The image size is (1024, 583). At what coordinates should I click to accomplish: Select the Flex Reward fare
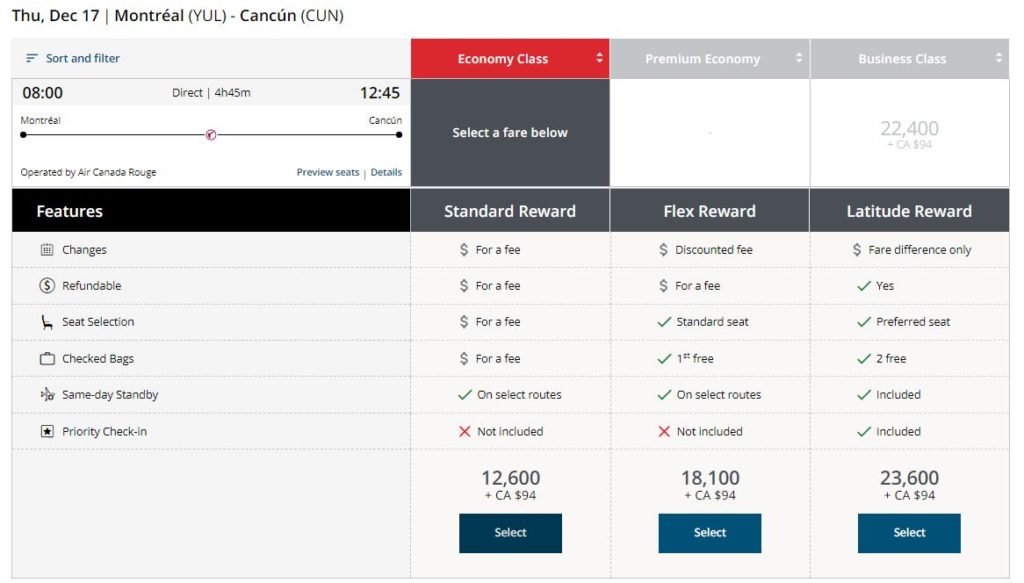[x=709, y=533]
